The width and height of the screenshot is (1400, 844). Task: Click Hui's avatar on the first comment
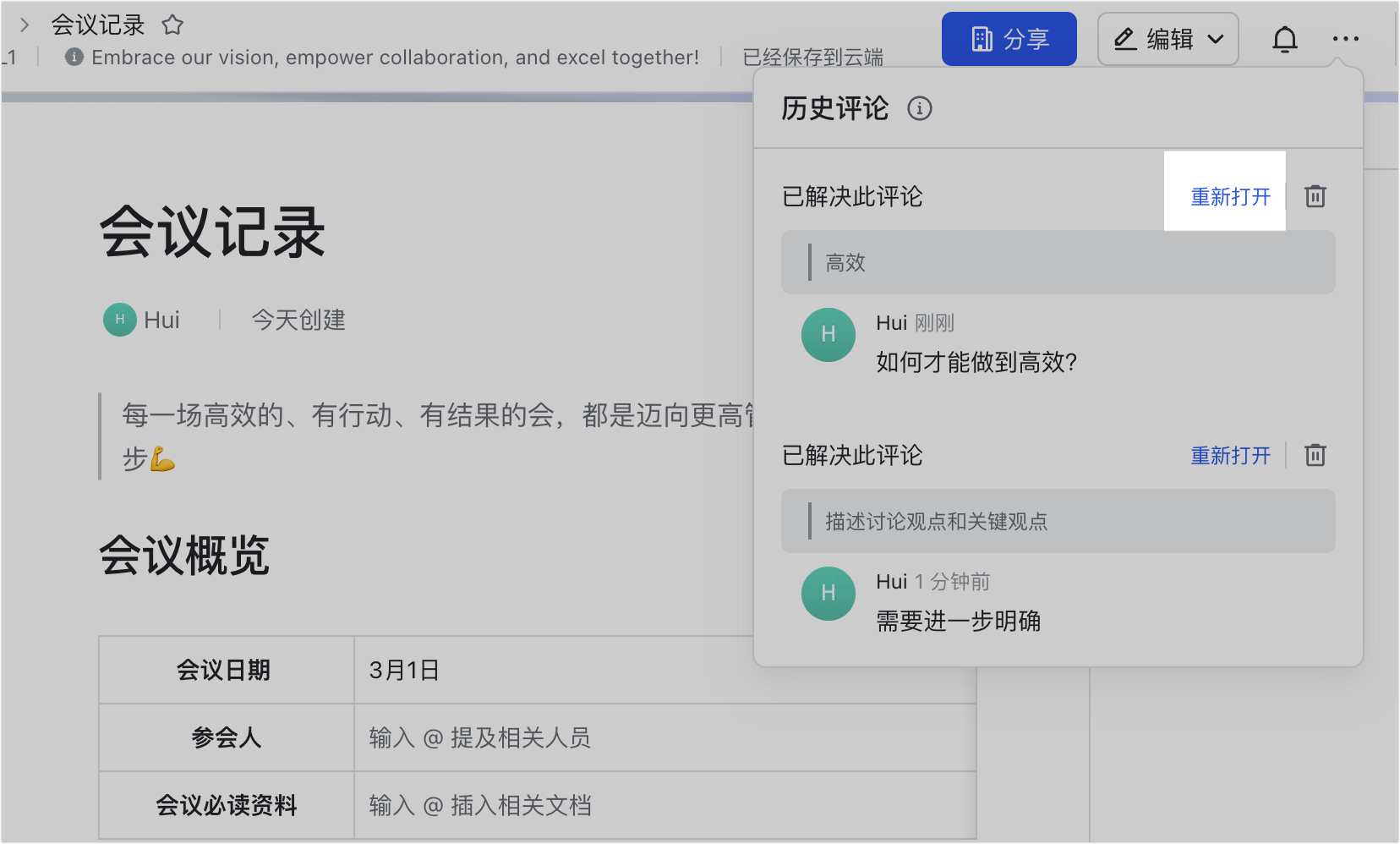(828, 335)
